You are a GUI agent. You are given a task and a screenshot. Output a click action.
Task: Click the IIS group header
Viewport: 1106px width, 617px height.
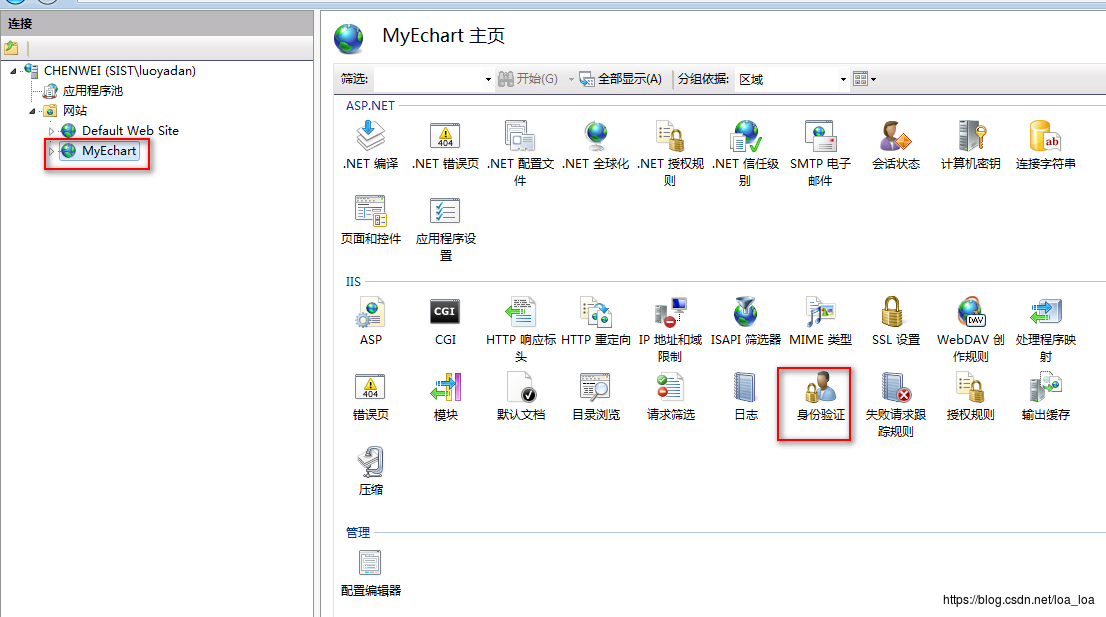353,282
